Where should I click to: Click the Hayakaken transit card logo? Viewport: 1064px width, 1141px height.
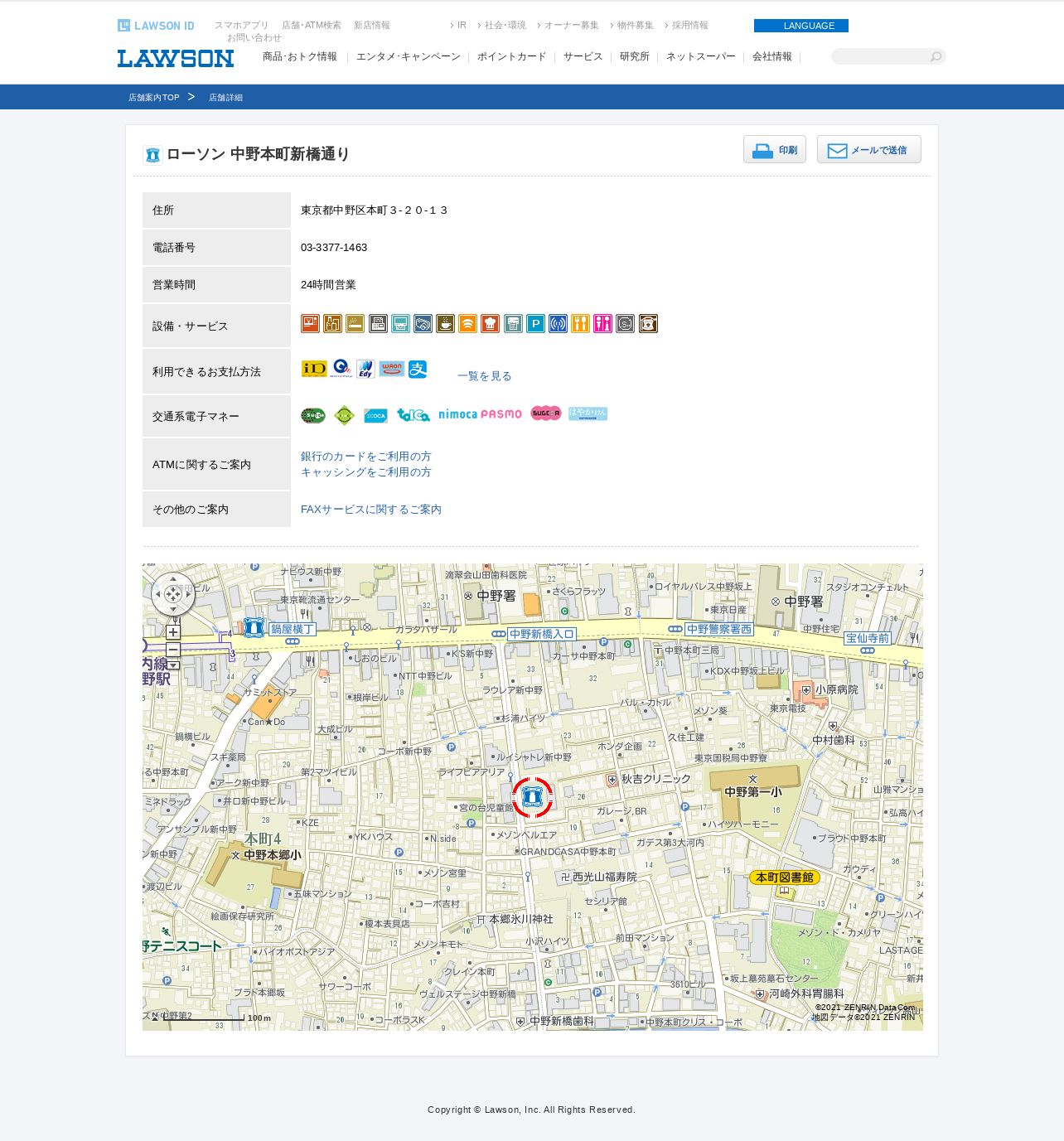pos(588,413)
